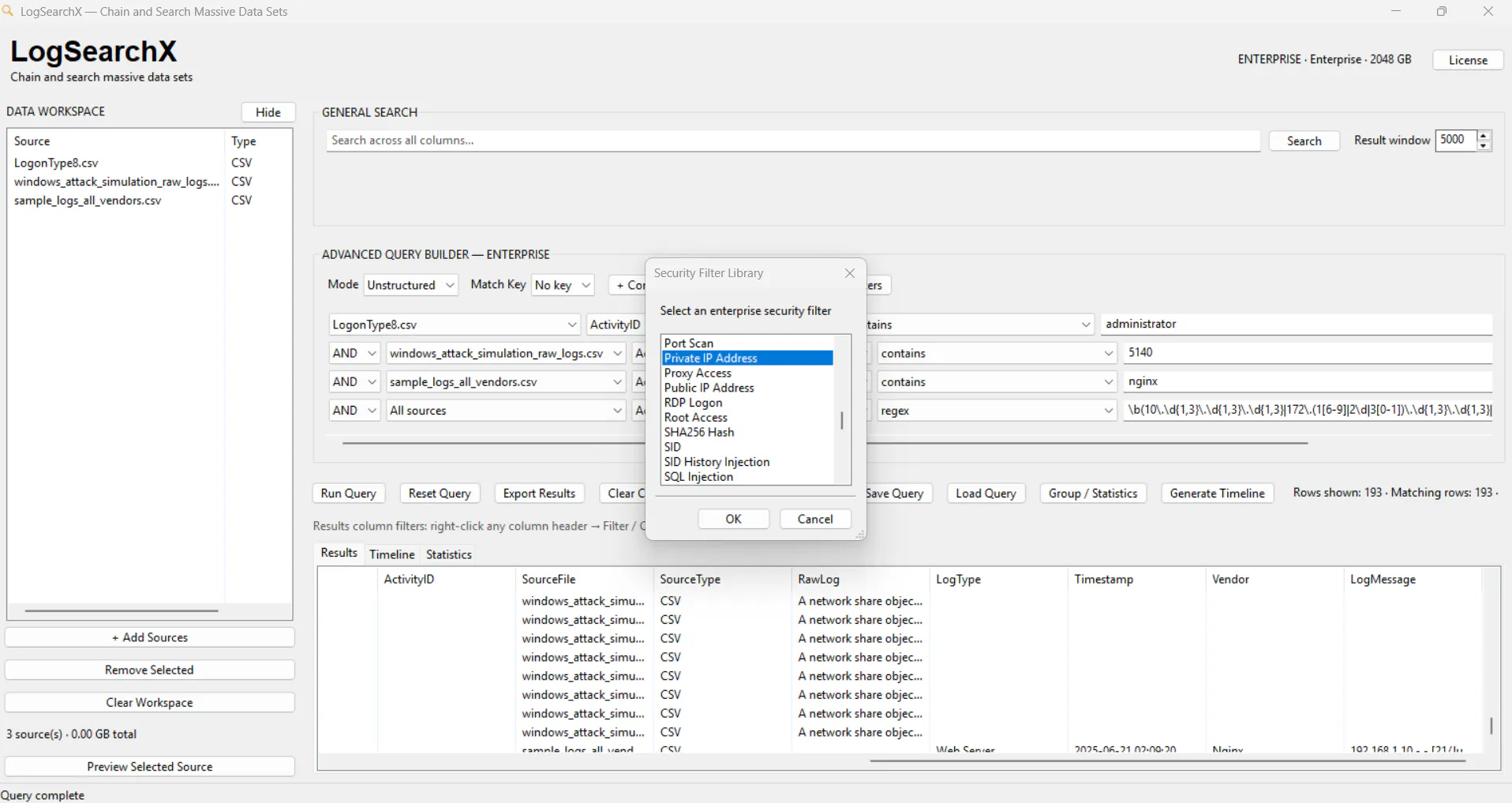The height and width of the screenshot is (803, 1512).
Task: Click the RawLog column header
Action: (860, 580)
